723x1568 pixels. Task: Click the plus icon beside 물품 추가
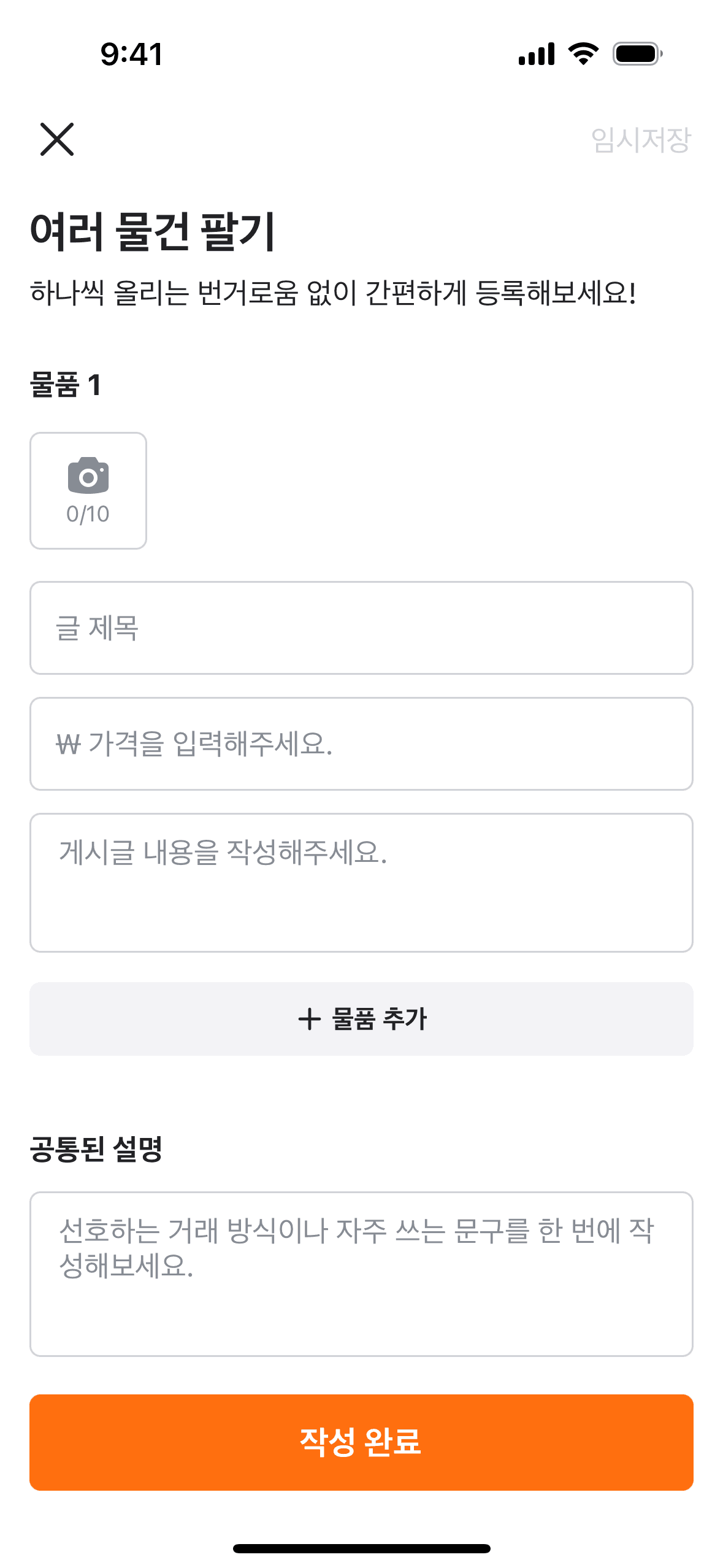pos(310,1019)
